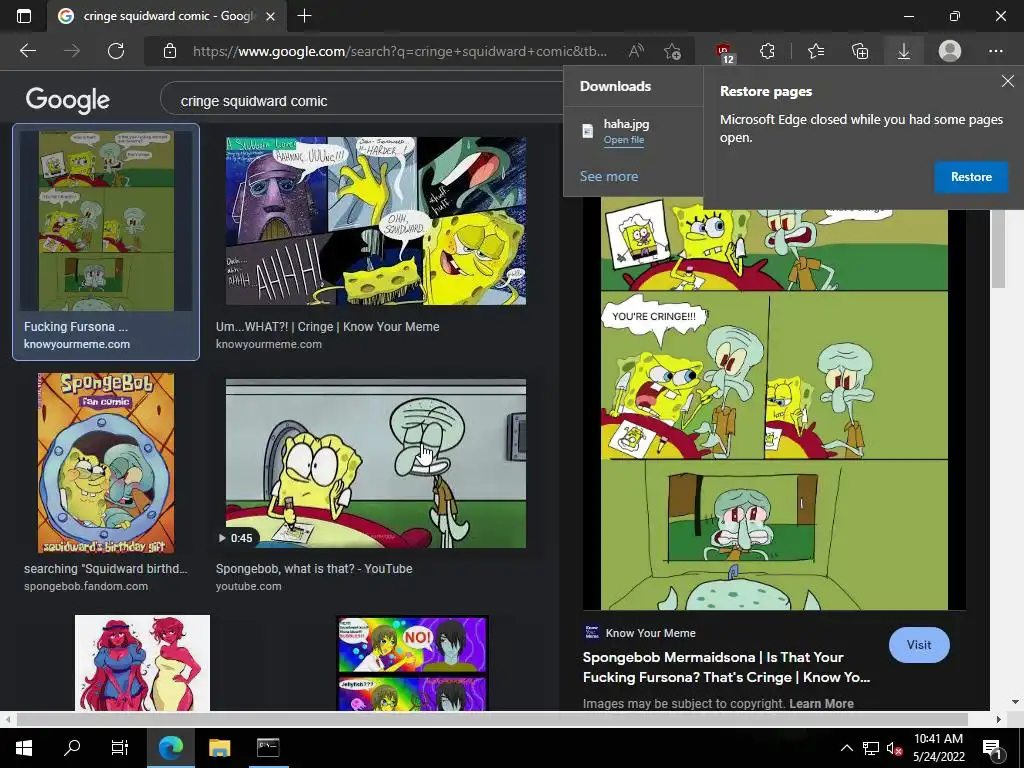The width and height of the screenshot is (1024, 768).
Task: Open the two red-haired characters thumbnail
Action: coord(142,662)
